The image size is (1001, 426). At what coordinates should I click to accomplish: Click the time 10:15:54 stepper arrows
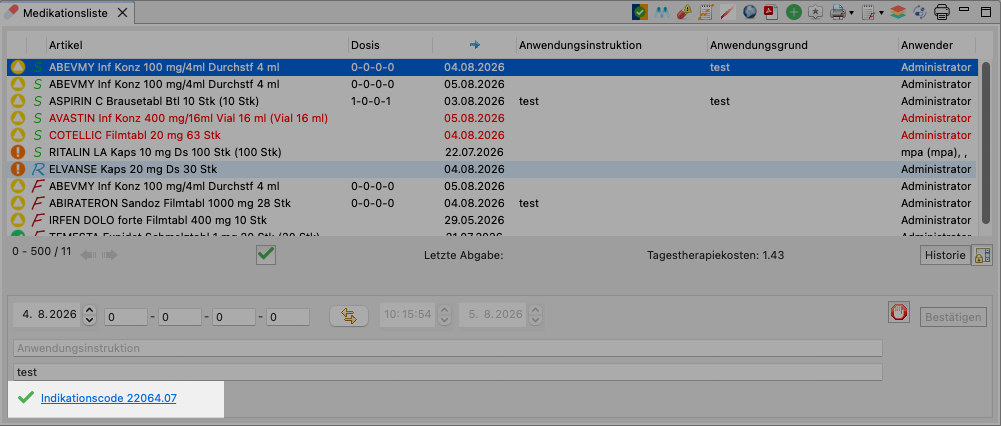pyautogui.click(x=445, y=315)
